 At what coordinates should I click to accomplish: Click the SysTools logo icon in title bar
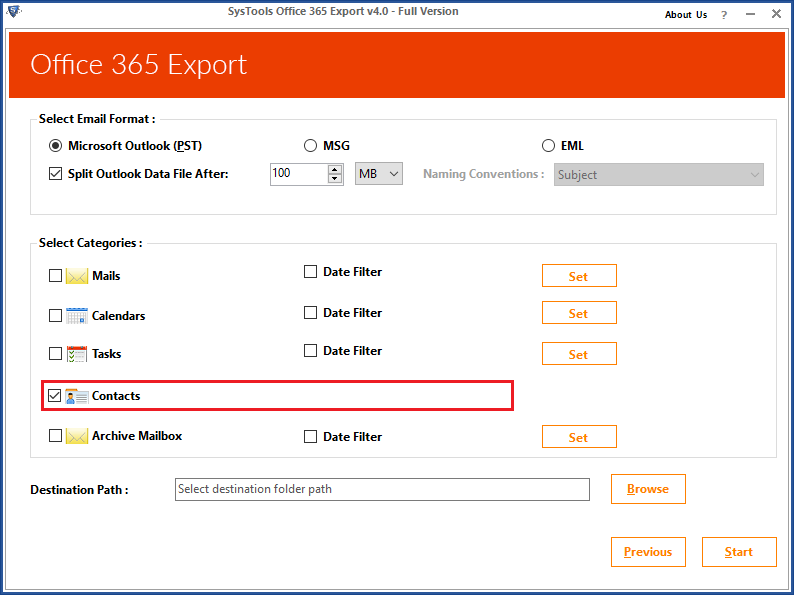pos(14,11)
